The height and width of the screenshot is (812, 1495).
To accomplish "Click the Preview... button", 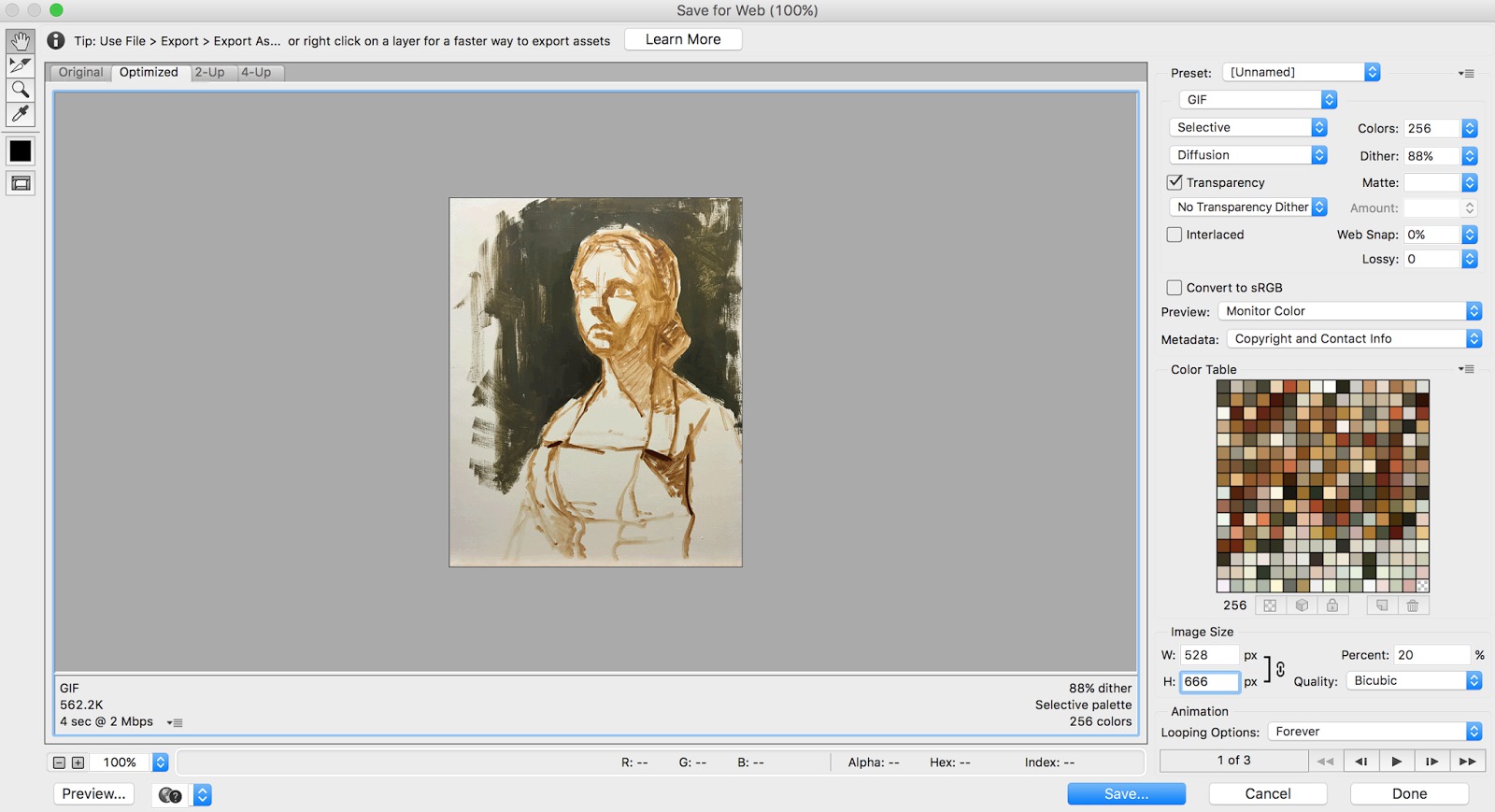I will (93, 794).
